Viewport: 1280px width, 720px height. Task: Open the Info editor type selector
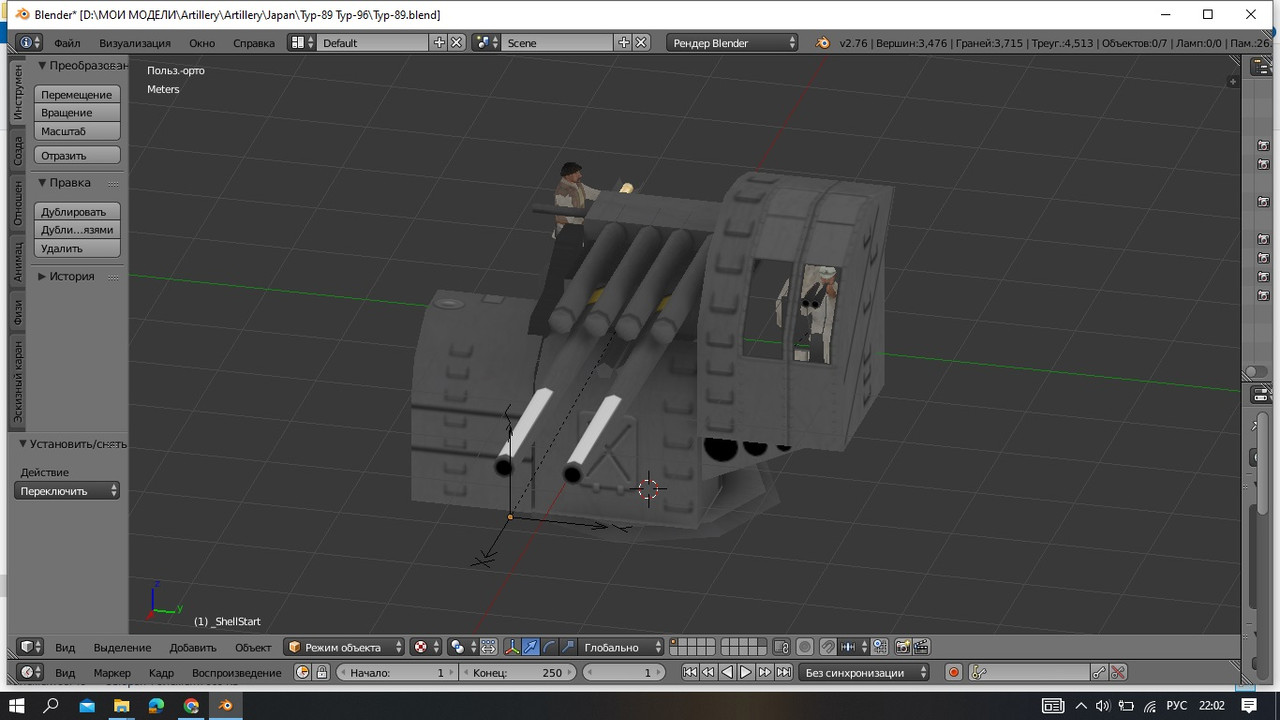pyautogui.click(x=30, y=43)
